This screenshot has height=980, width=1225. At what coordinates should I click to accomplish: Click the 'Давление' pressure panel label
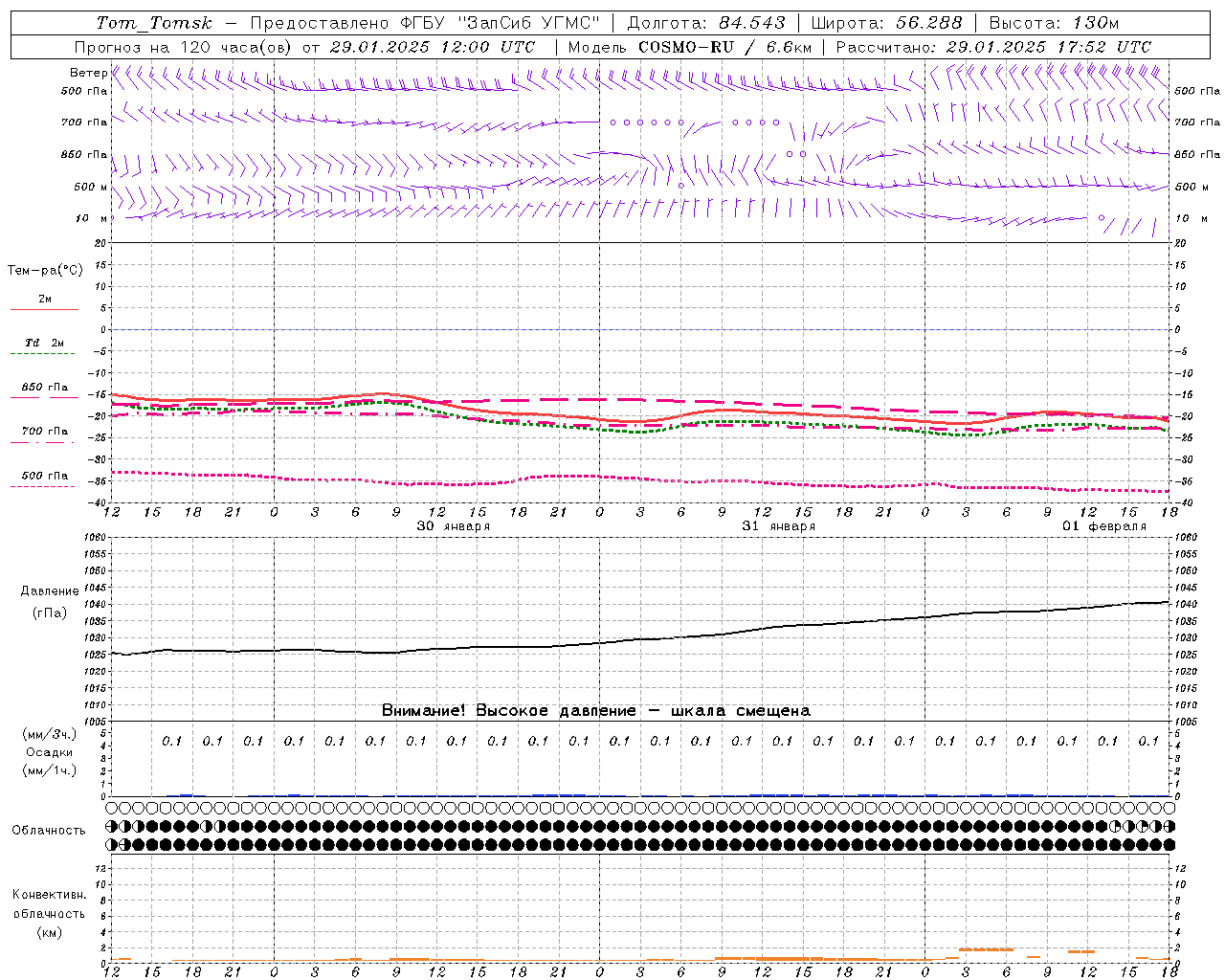50,591
